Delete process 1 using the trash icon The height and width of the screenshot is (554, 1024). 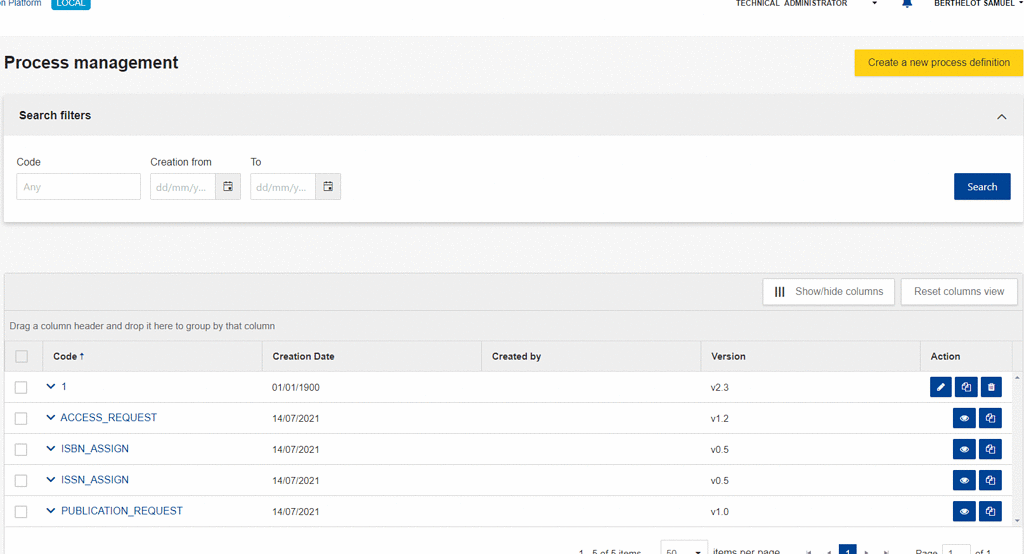[x=990, y=387]
